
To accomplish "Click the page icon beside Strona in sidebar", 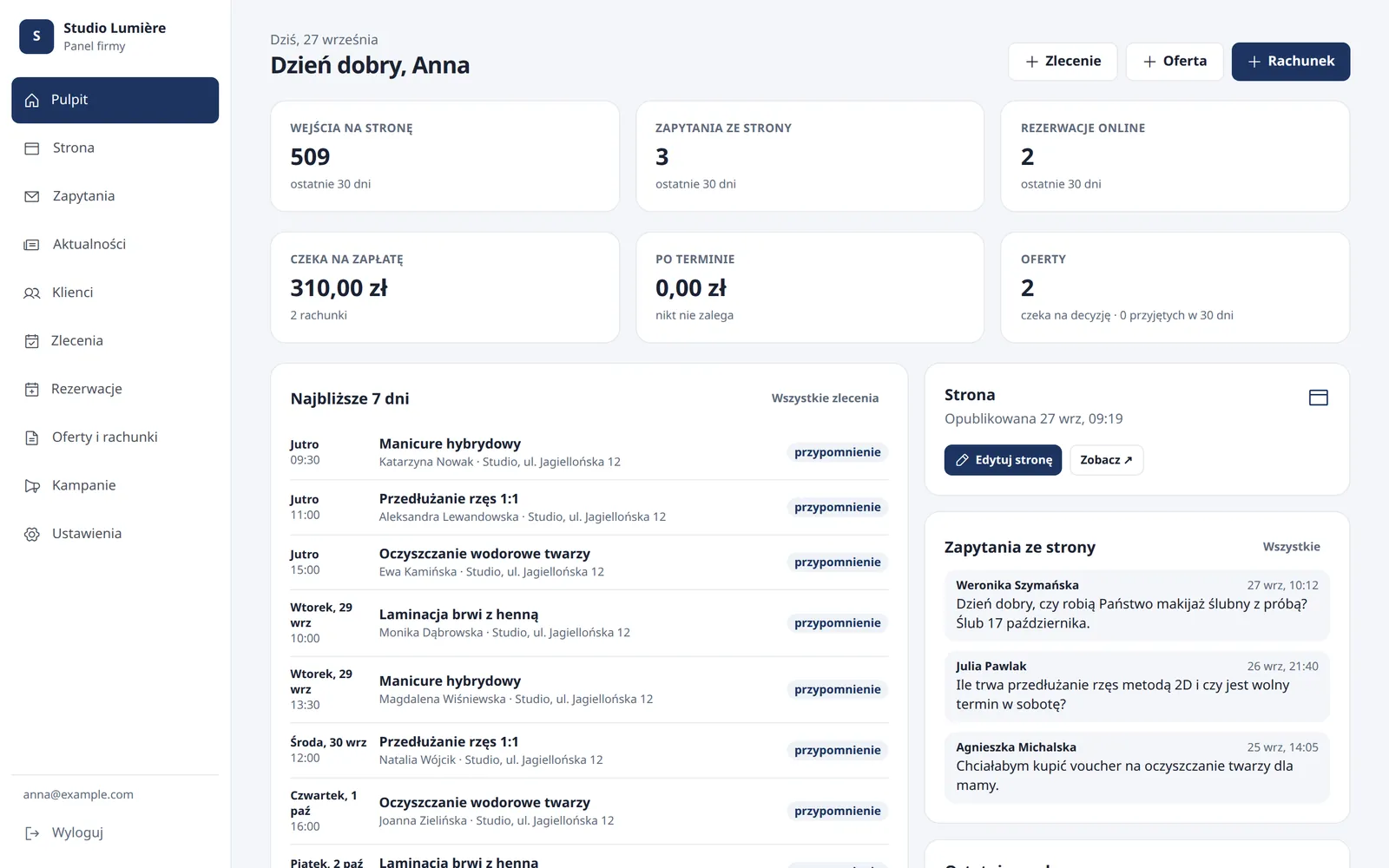I will click(x=32, y=148).
